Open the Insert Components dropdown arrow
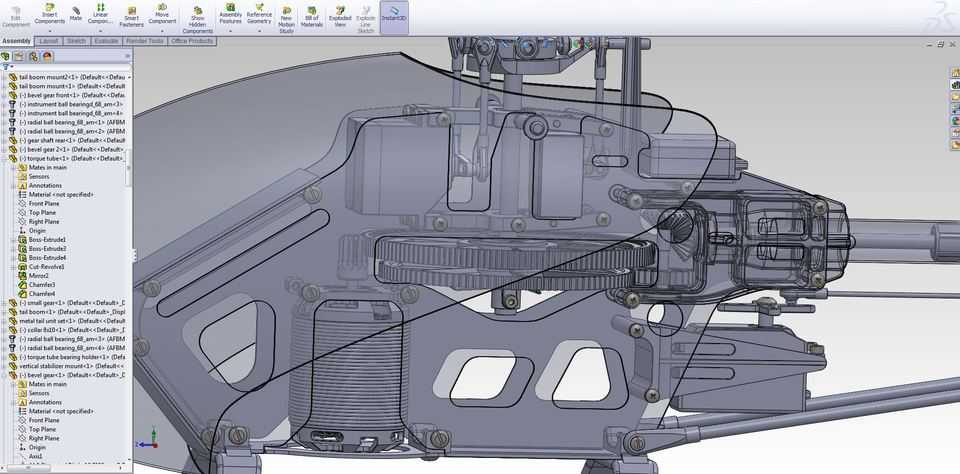The image size is (960, 474). [50, 31]
